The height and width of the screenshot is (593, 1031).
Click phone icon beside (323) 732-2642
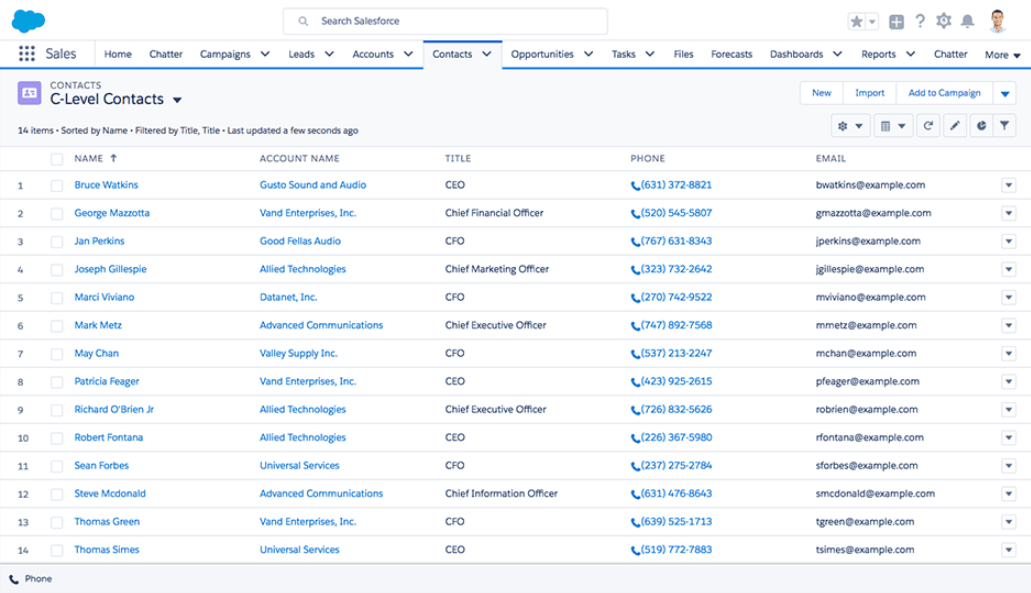coord(635,270)
